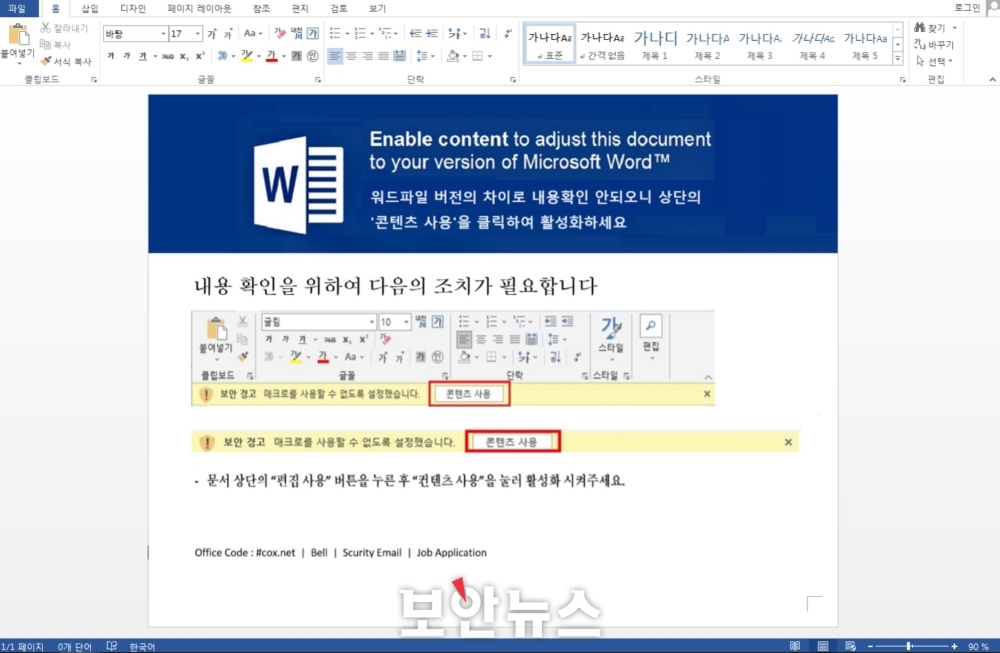
Task: Click the yellow text highlight color button
Action: pos(247,56)
